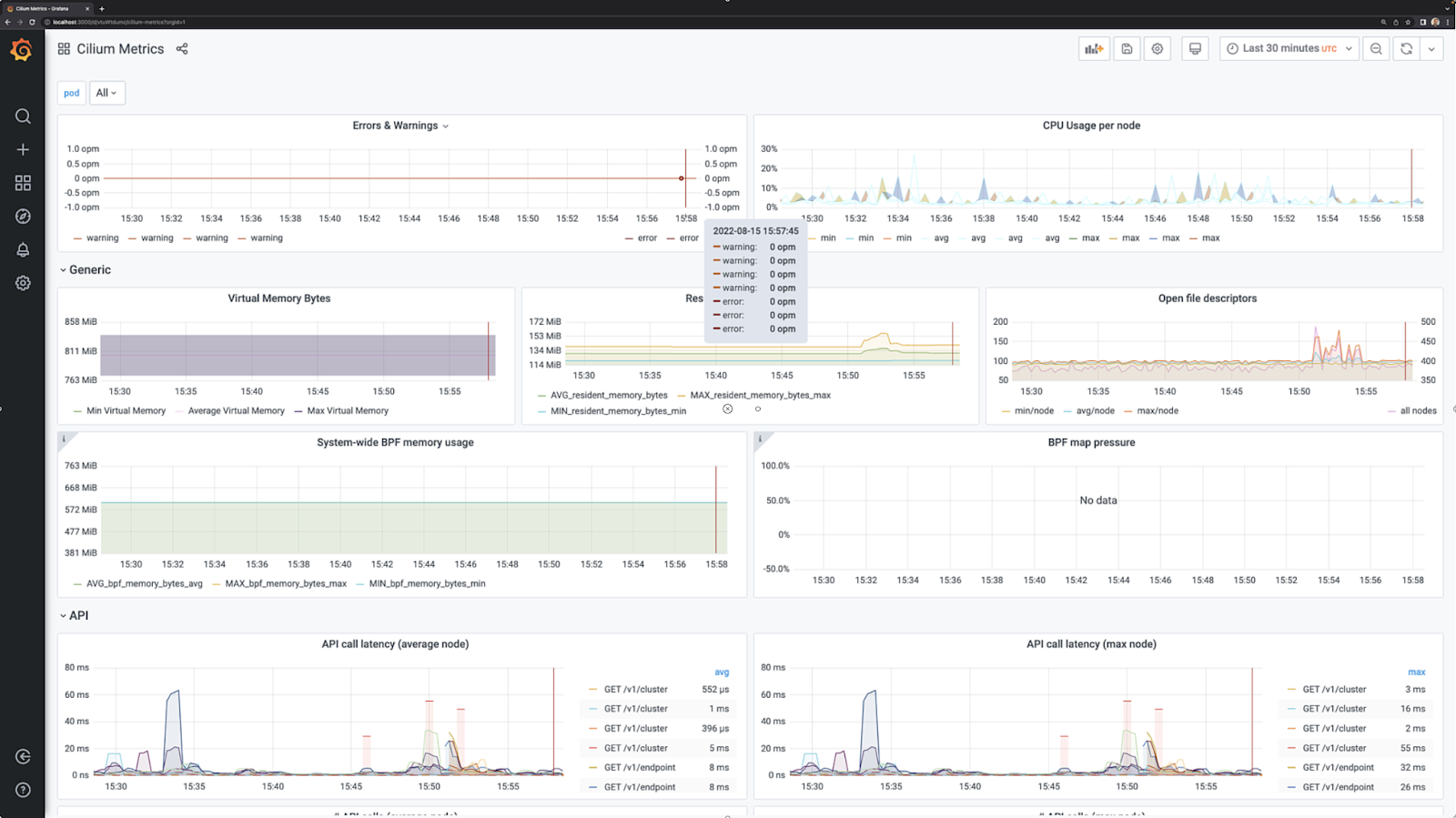
Task: Open the Errors & Warnings panel menu
Action: (400, 126)
